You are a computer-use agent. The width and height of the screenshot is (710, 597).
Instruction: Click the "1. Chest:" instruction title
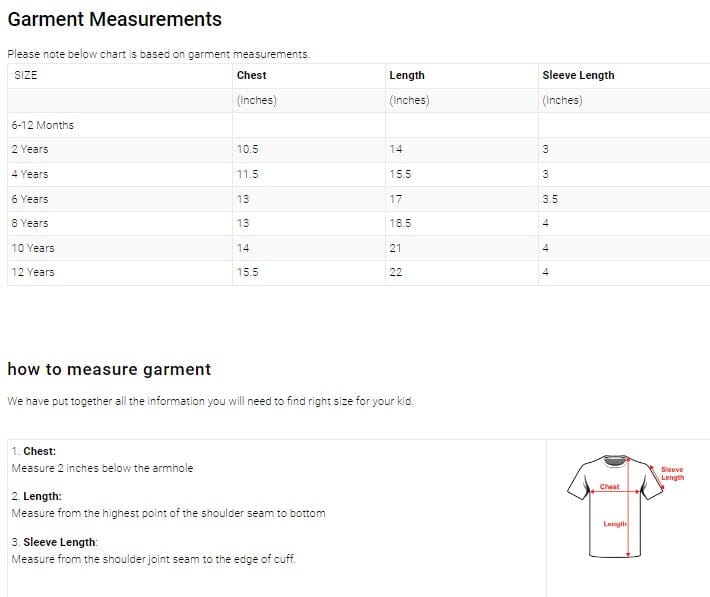pyautogui.click(x=34, y=451)
